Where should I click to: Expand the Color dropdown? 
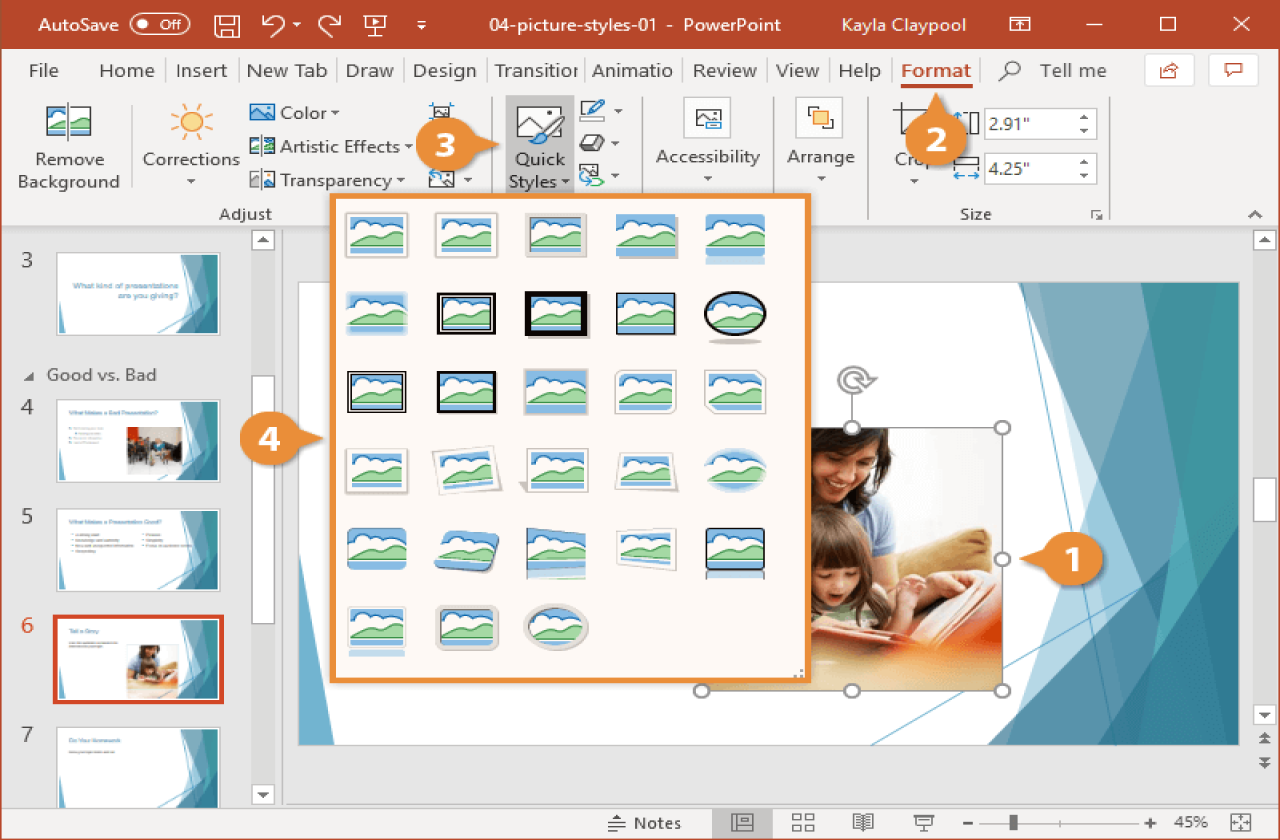pos(295,113)
